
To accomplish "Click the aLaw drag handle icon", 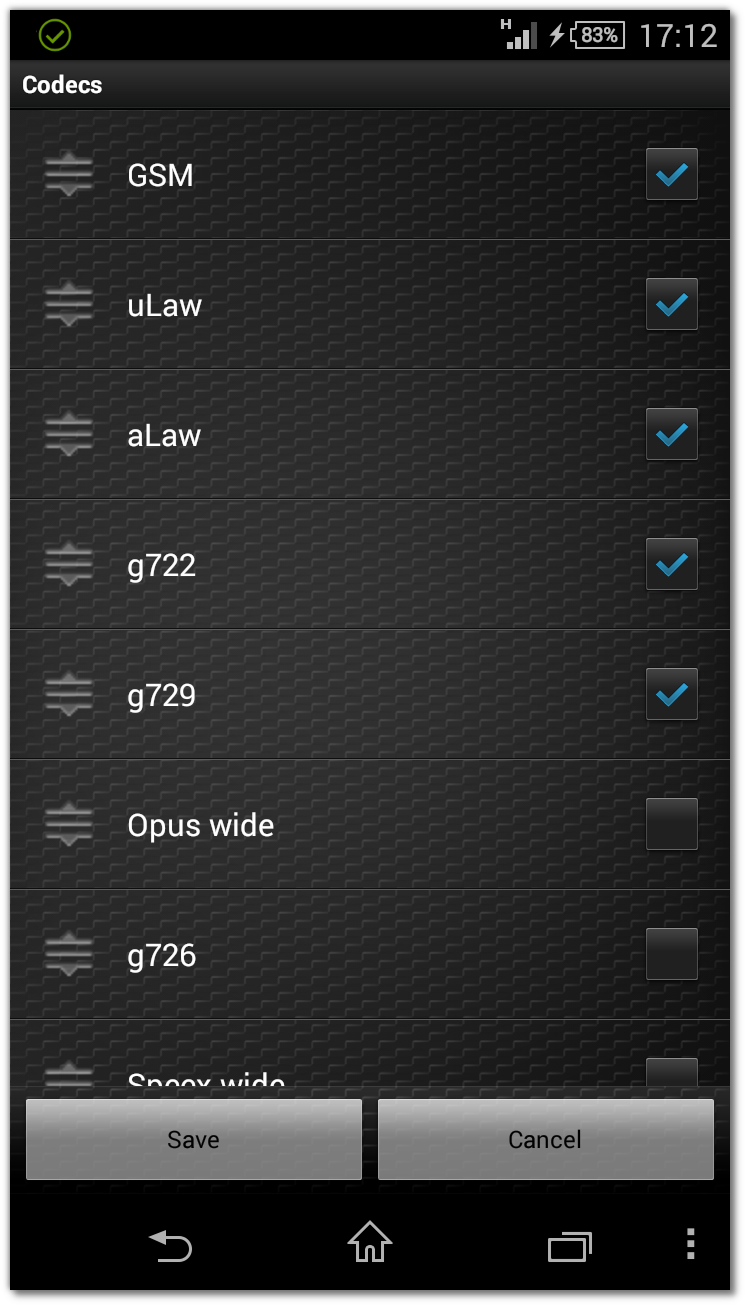I will (69, 435).
